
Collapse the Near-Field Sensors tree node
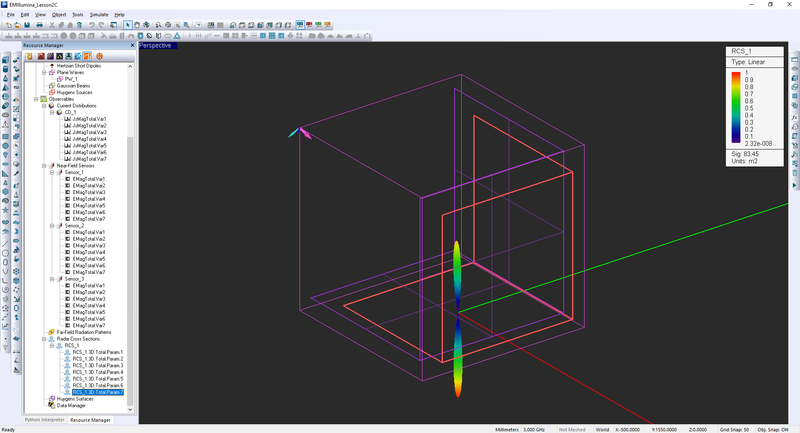pos(44,166)
